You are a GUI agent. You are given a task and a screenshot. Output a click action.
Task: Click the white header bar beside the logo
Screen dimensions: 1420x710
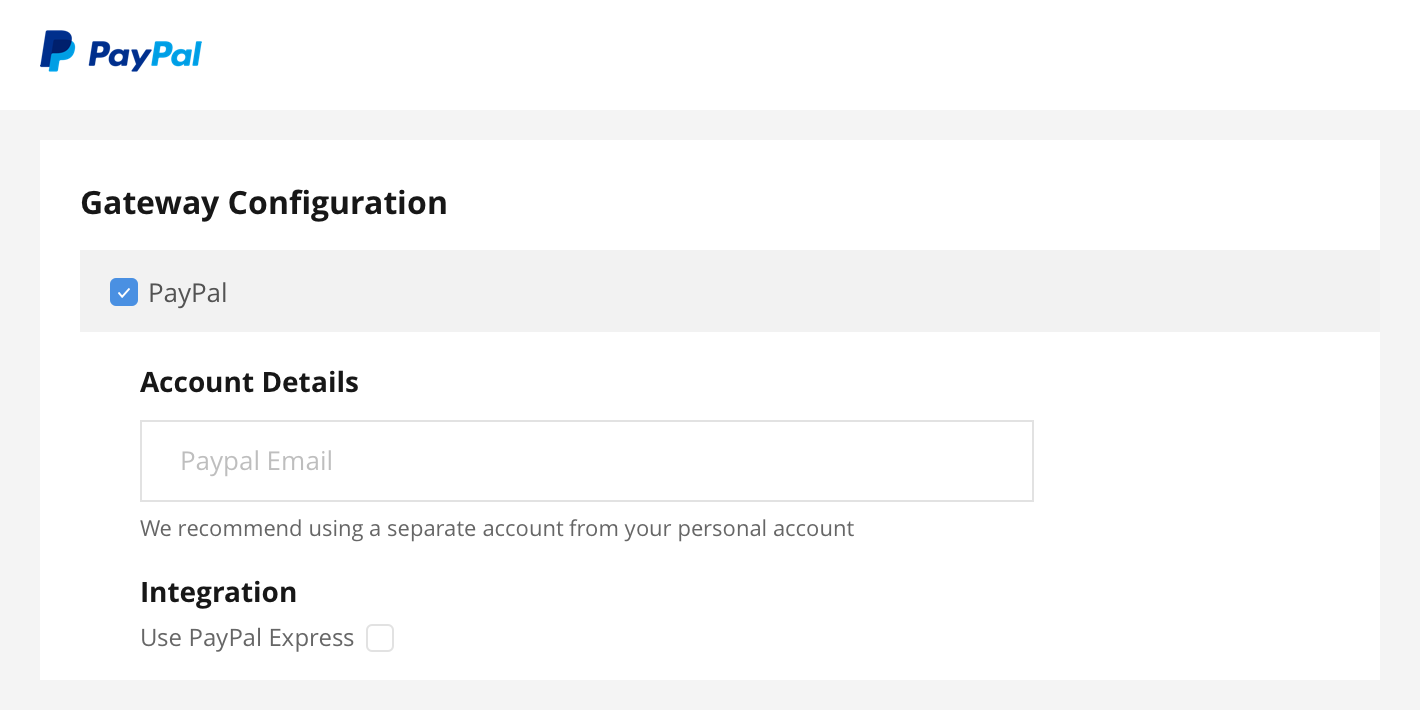[x=800, y=55]
